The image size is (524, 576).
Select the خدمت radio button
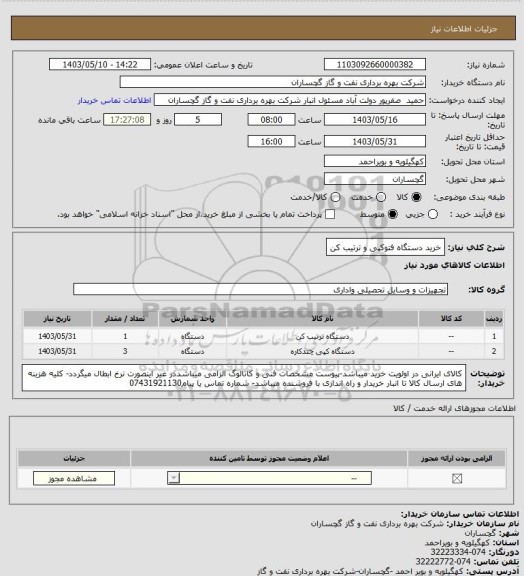tap(381, 197)
